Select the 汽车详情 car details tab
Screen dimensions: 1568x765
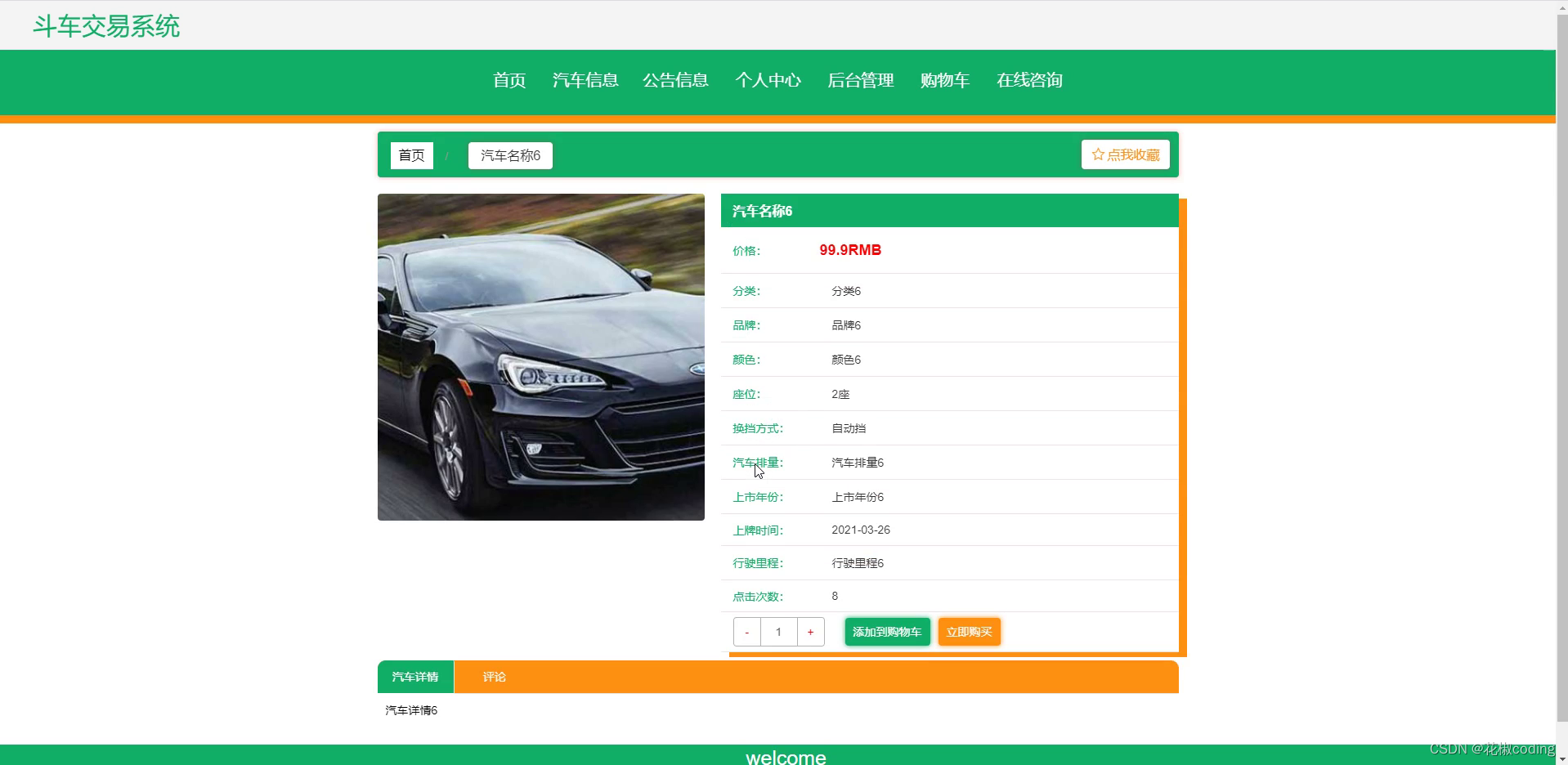click(x=415, y=677)
